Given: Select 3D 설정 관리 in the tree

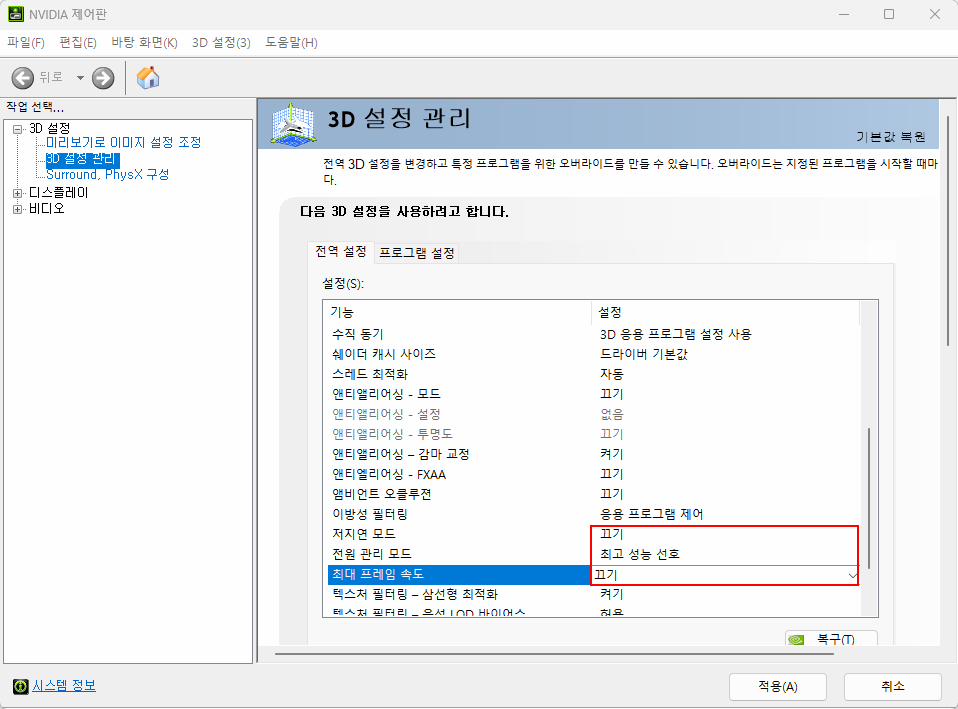Looking at the screenshot, I should tap(82, 159).
